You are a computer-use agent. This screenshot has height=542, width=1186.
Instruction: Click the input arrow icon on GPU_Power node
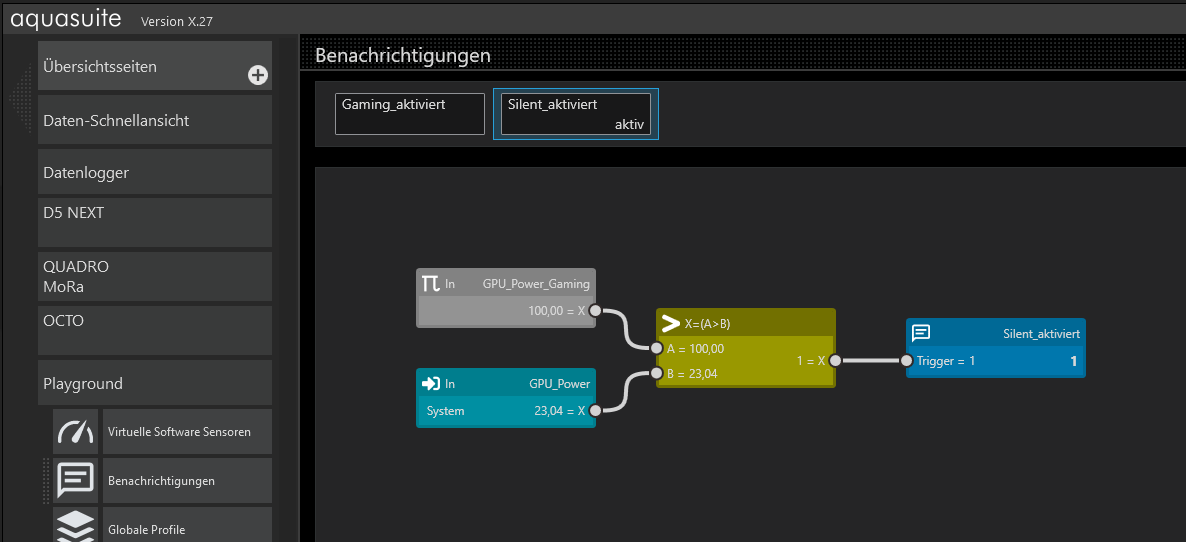(431, 383)
